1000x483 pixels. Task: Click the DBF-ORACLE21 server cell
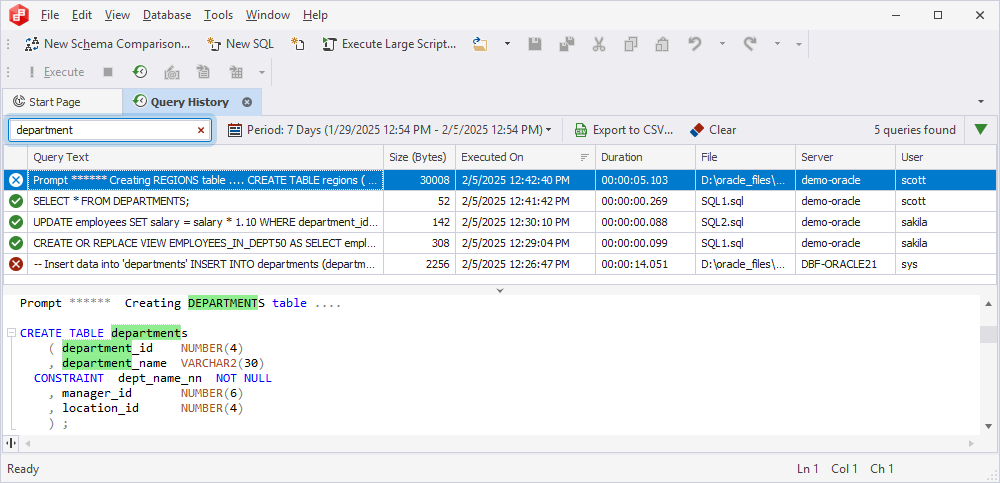click(845, 264)
